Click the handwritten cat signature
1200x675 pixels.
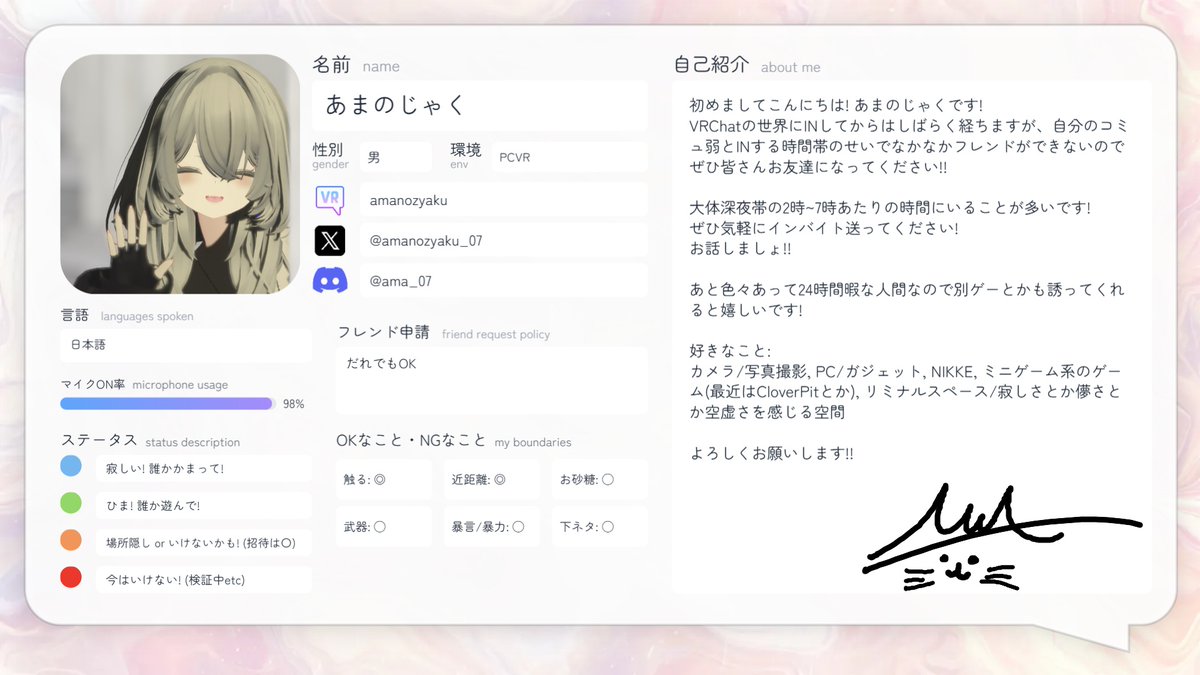point(1003,537)
